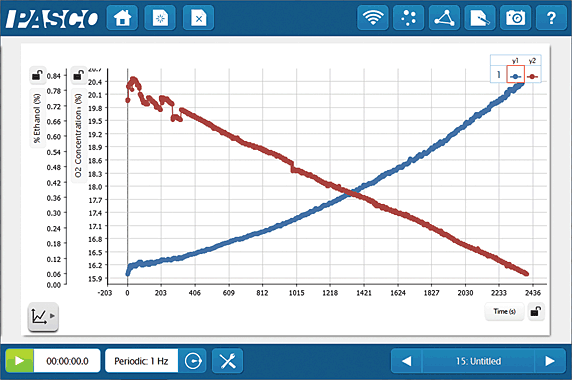Open the graph tools palette
This screenshot has height=380, width=572.
(43, 316)
